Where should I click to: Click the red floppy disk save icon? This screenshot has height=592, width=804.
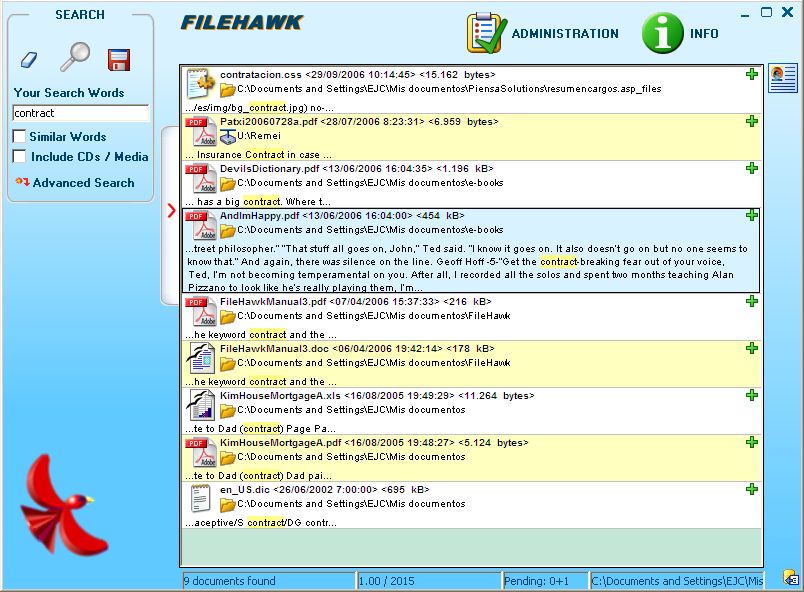(x=119, y=60)
